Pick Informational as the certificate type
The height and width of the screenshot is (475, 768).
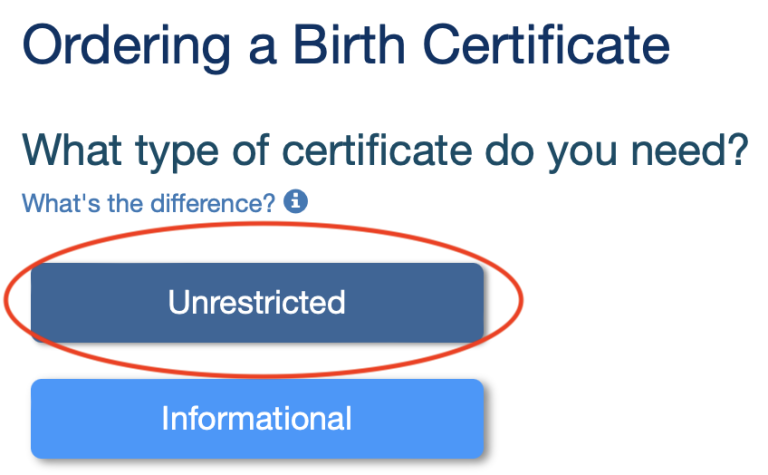tap(257, 418)
